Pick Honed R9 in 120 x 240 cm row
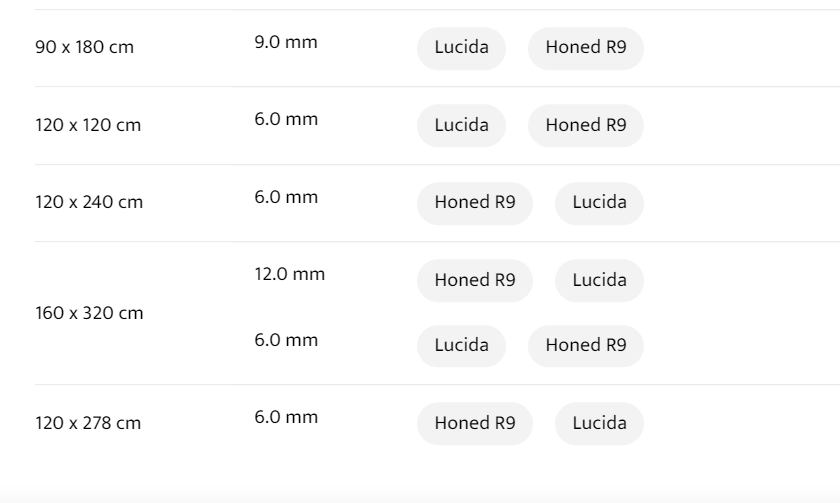This screenshot has height=503, width=840. tap(475, 203)
